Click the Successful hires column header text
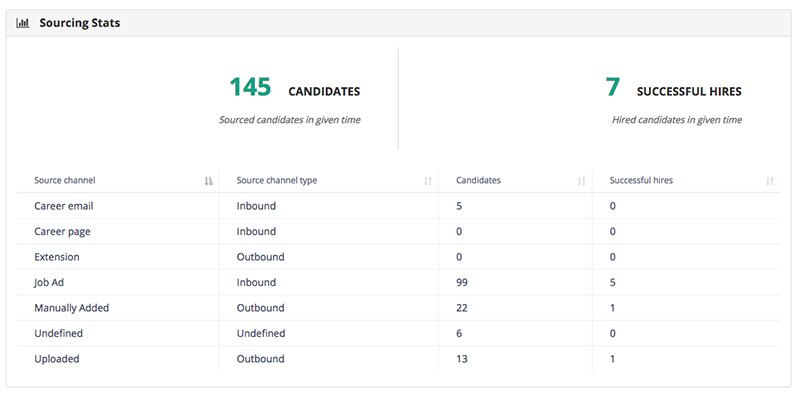Viewport: 800px width, 395px height. (x=641, y=180)
